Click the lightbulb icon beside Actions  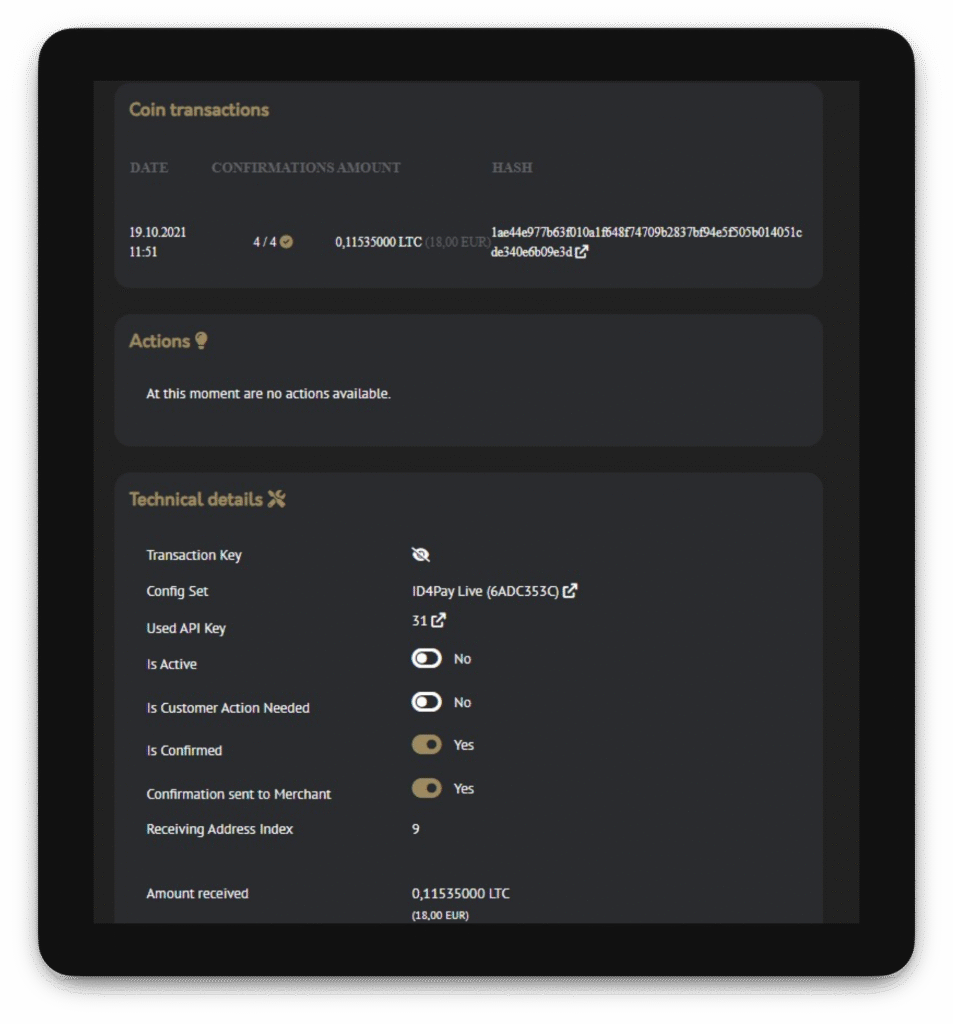(x=201, y=341)
